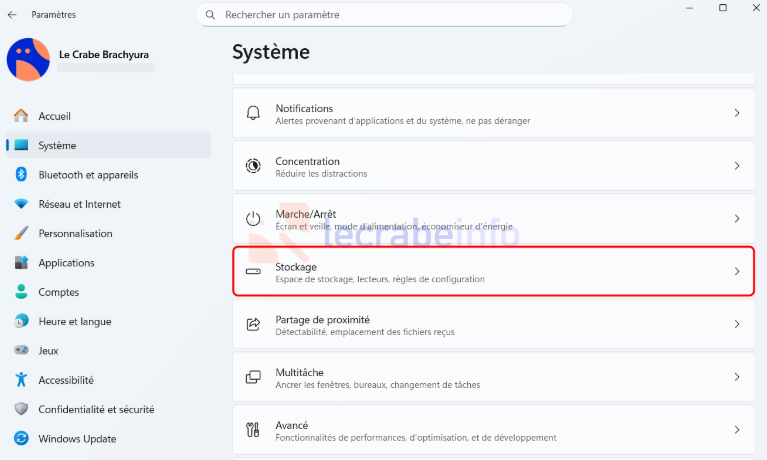Screen dimensions: 767x460
Task: Click the Rechercher un paramètre search field
Action: pyautogui.click(x=385, y=15)
